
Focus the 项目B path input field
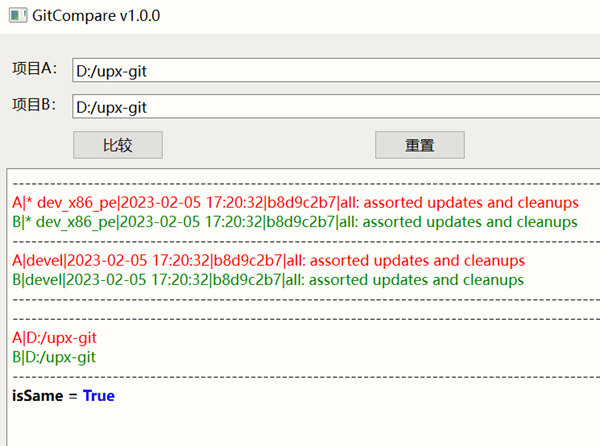click(334, 107)
